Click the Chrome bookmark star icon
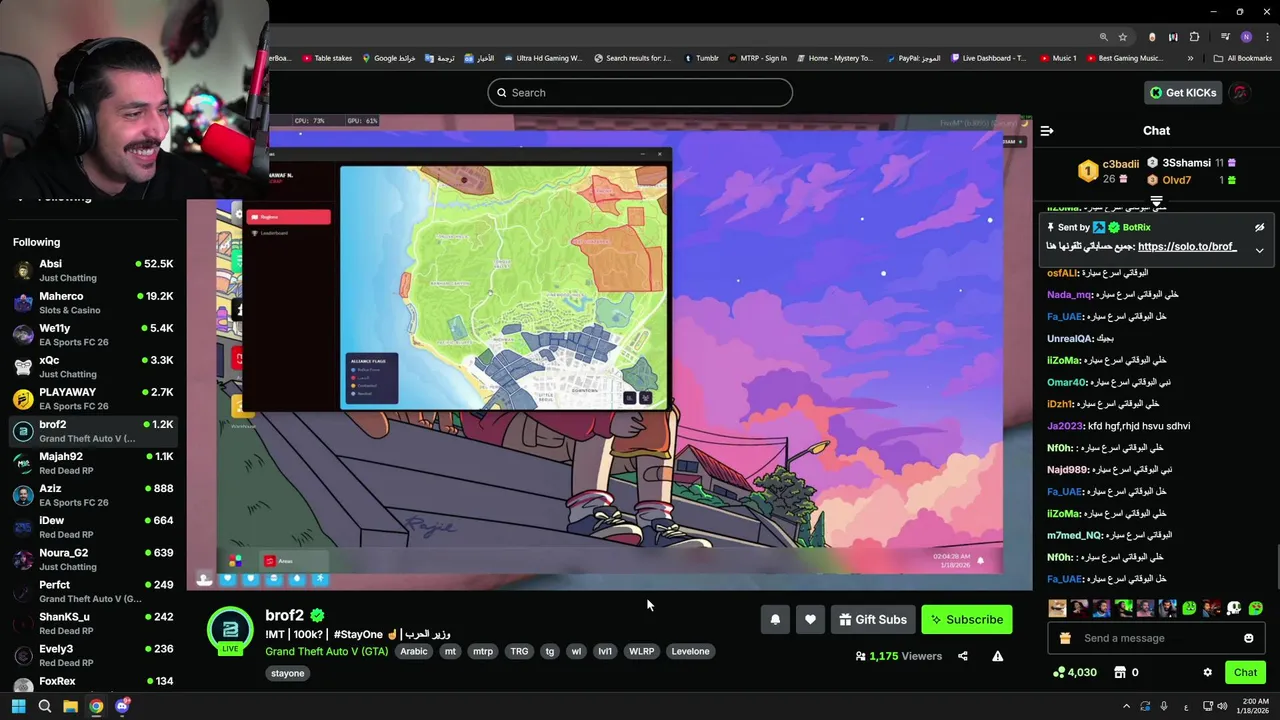This screenshot has width=1280, height=720. click(x=1123, y=37)
